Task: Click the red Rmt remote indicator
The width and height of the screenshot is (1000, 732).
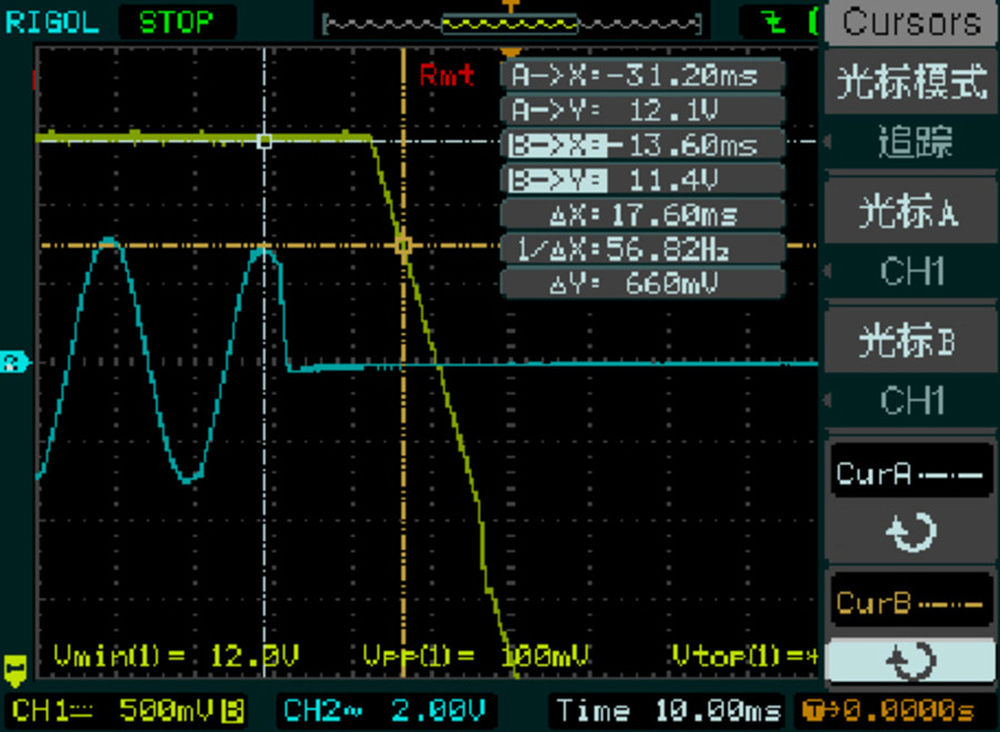Action: click(x=446, y=75)
